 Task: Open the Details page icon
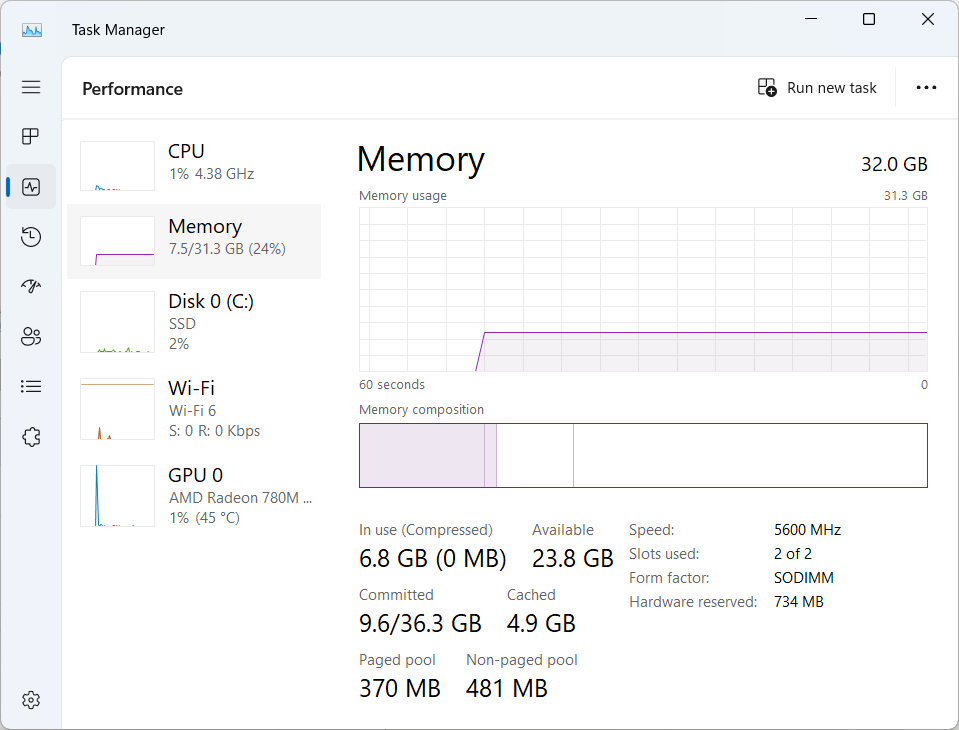coord(31,386)
